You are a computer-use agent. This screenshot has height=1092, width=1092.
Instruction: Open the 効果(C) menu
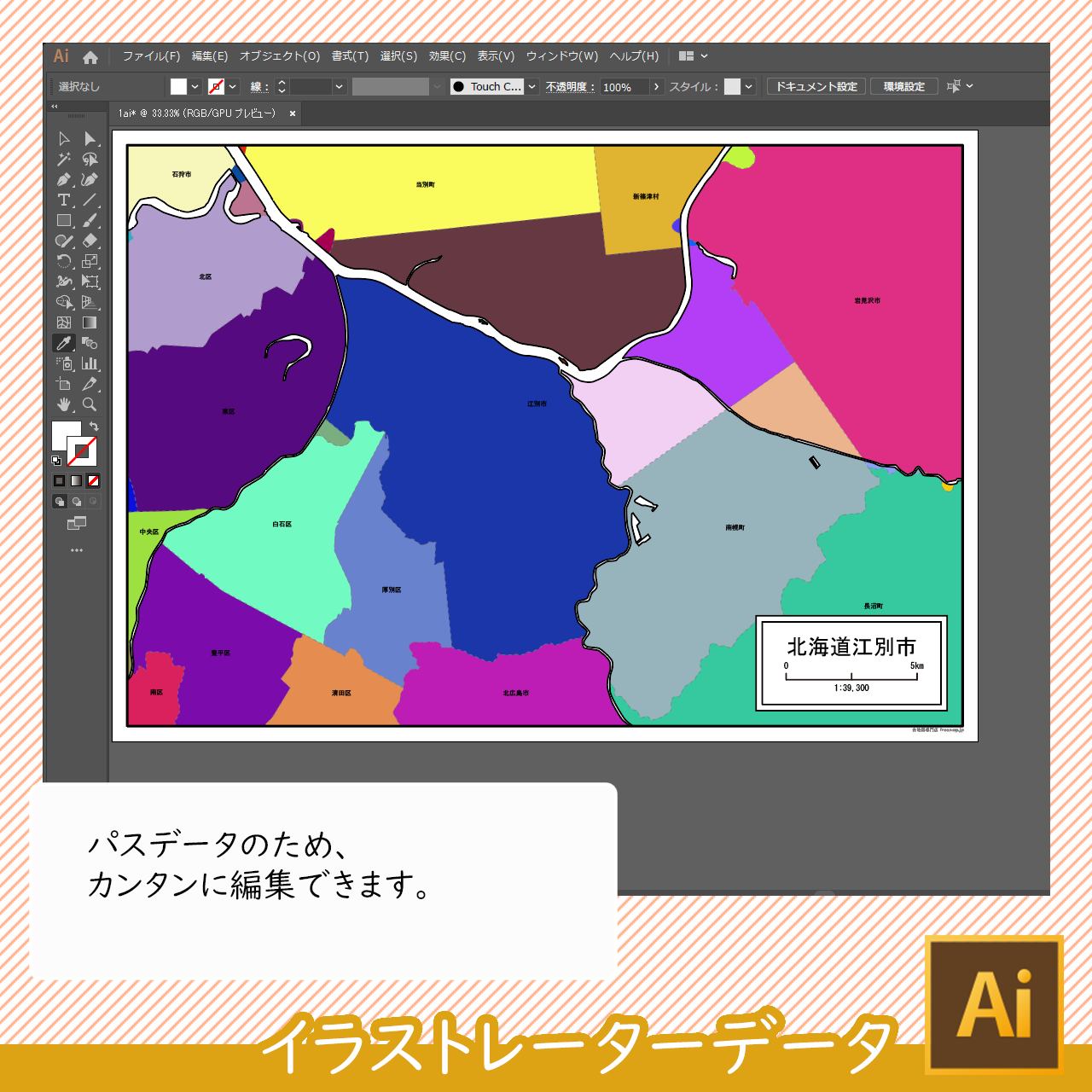pos(447,56)
